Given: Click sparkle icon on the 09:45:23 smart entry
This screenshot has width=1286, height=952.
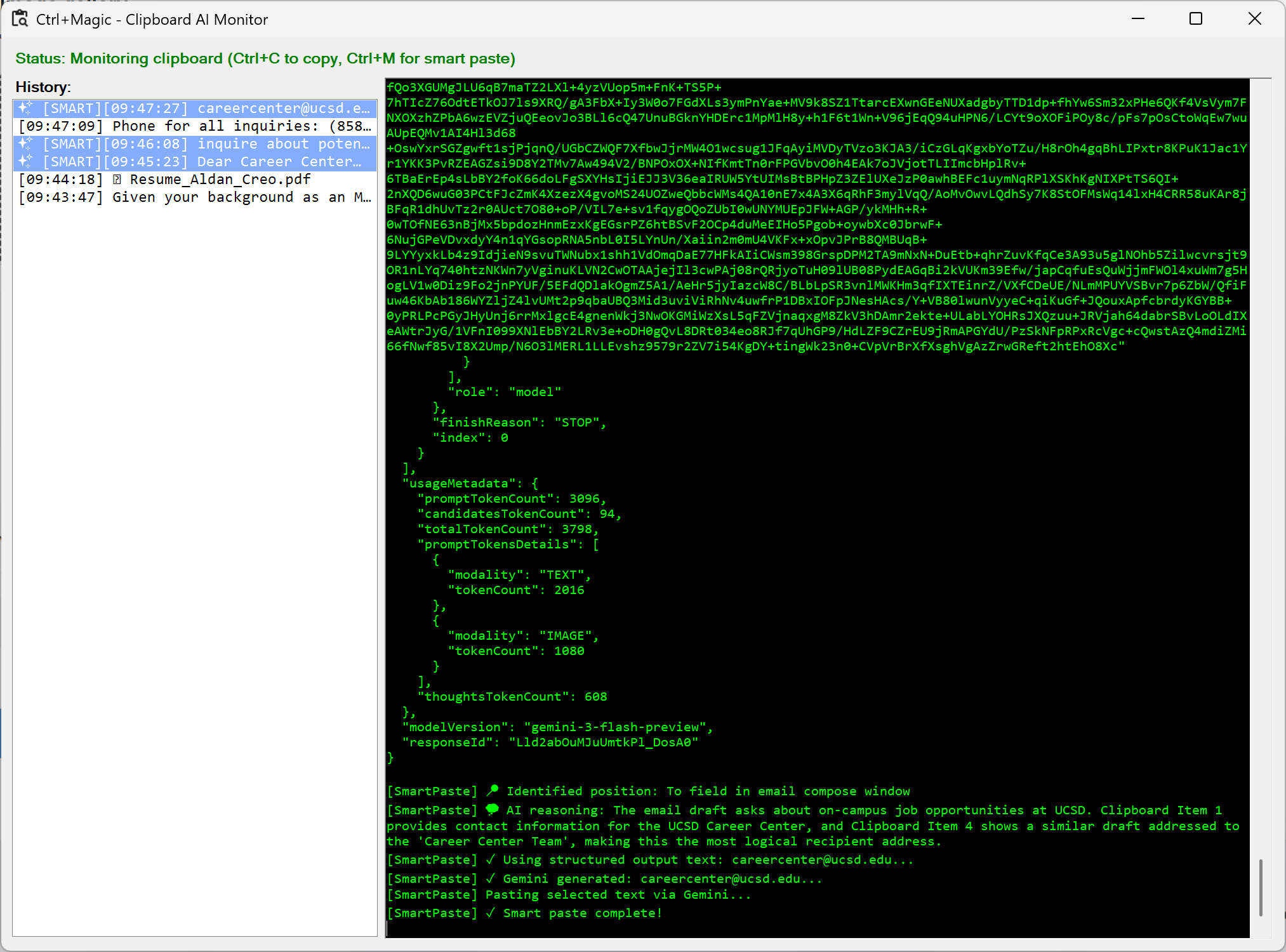Looking at the screenshot, I should click(x=26, y=161).
